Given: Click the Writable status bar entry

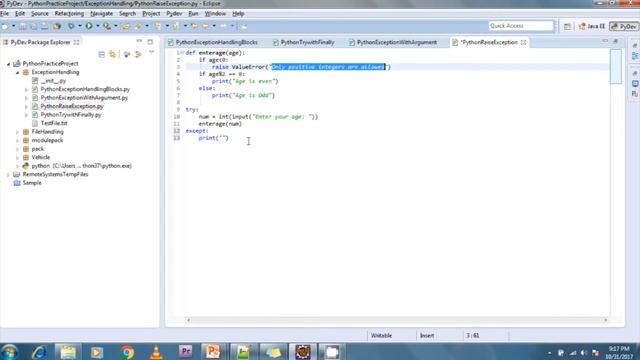Looking at the screenshot, I should click(381, 336).
